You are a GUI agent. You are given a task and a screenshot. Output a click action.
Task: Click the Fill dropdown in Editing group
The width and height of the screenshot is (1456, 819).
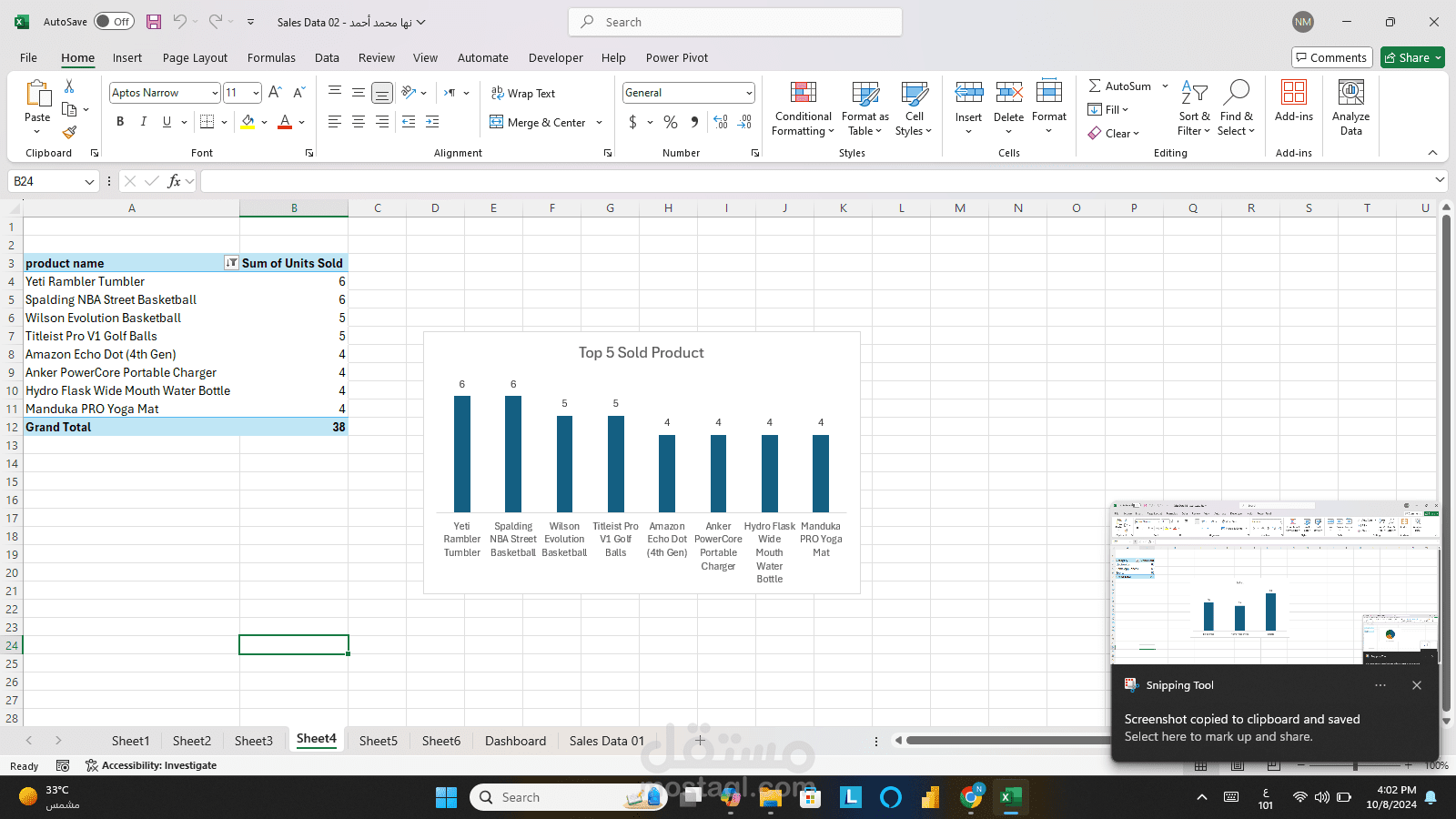click(1107, 109)
